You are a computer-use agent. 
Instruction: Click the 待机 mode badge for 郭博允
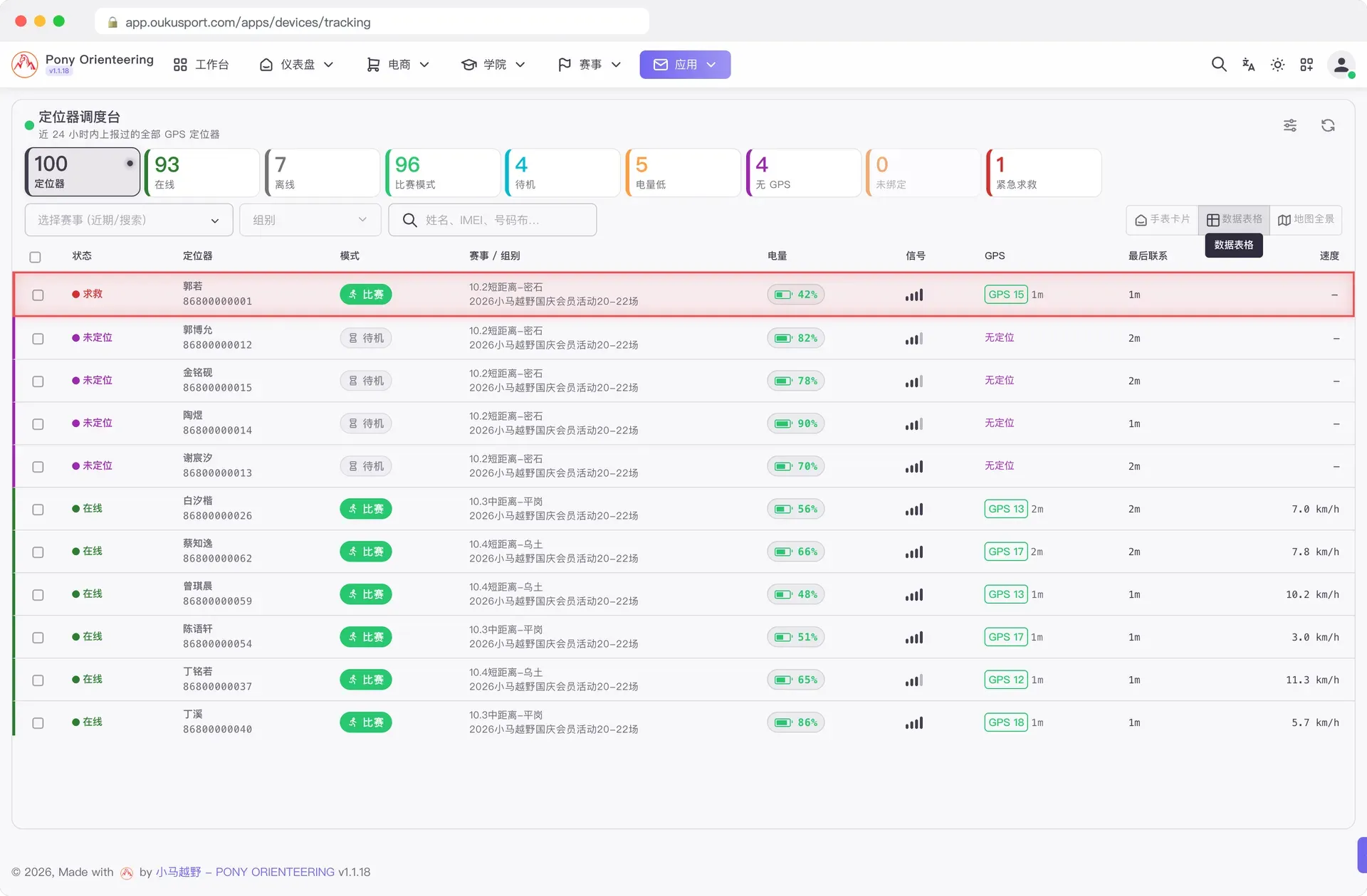pos(366,338)
